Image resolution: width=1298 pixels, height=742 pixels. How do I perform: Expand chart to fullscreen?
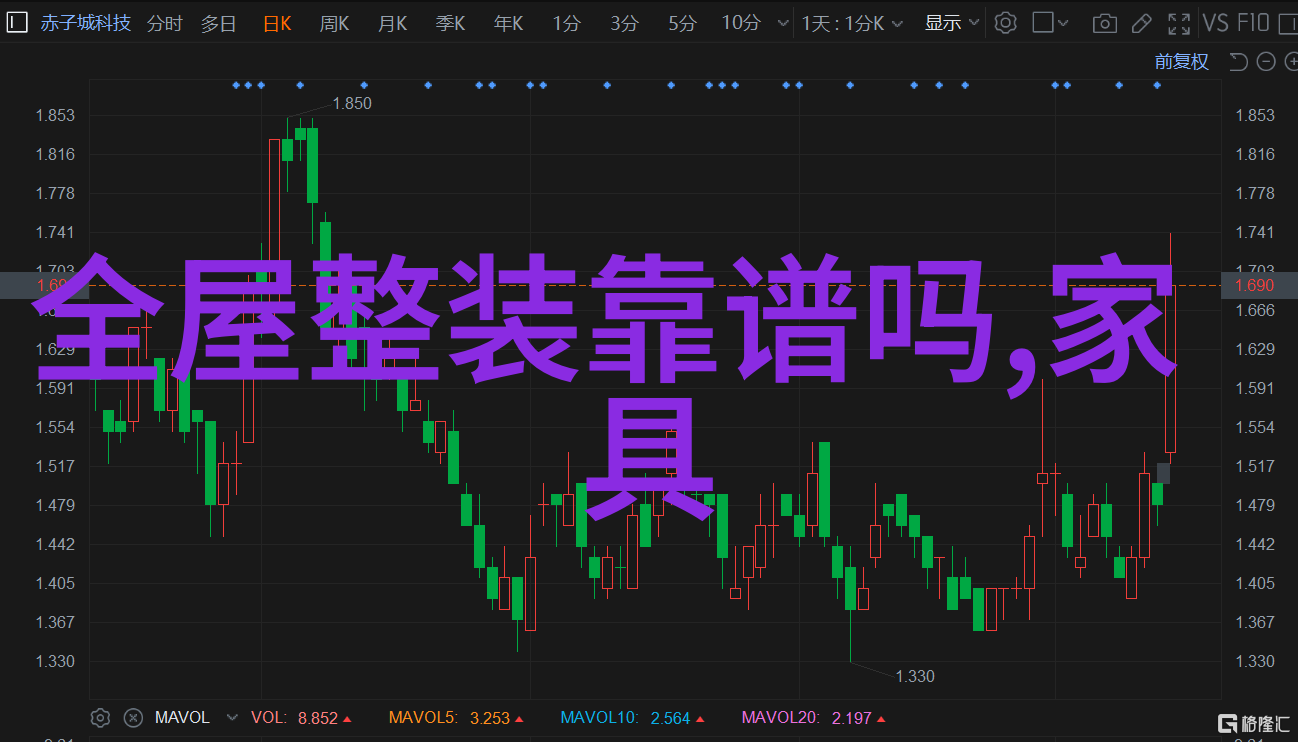(x=1180, y=22)
